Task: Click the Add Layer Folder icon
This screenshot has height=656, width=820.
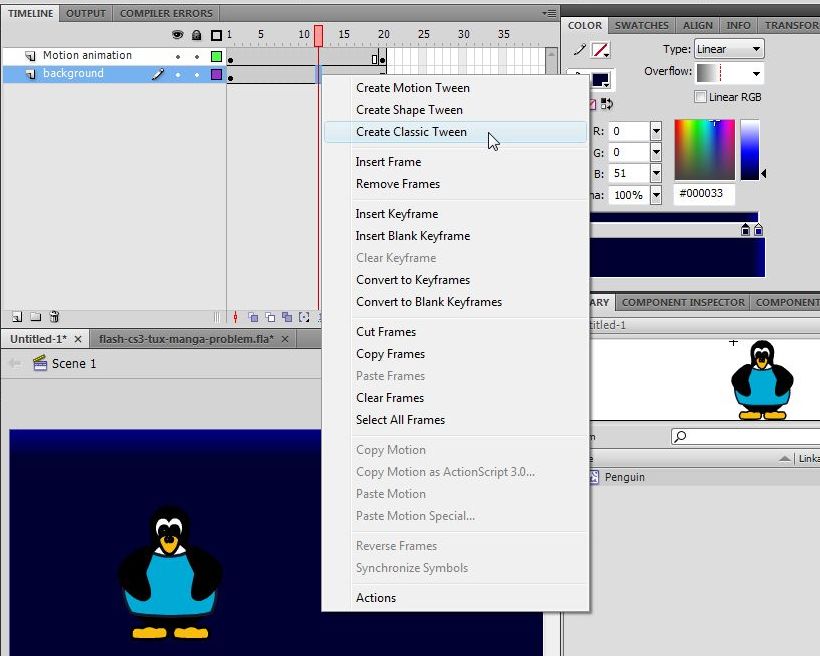Action: coord(36,317)
